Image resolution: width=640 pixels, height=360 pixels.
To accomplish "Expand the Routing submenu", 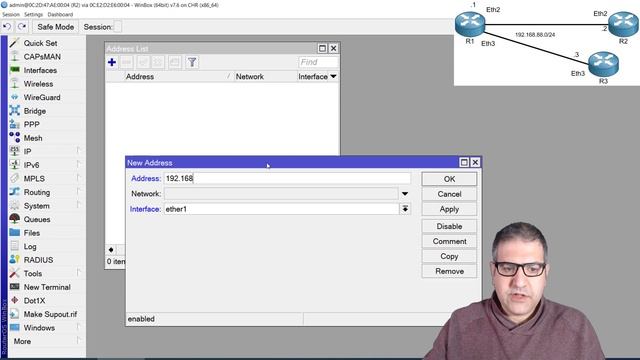I will (x=37, y=192).
